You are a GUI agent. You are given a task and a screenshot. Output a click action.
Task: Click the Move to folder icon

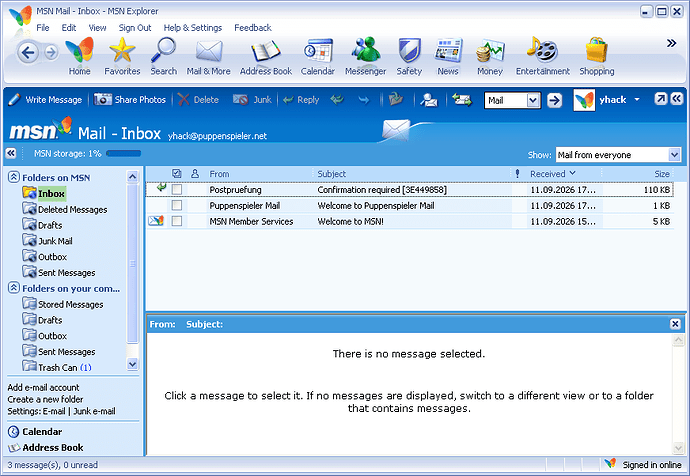396,99
